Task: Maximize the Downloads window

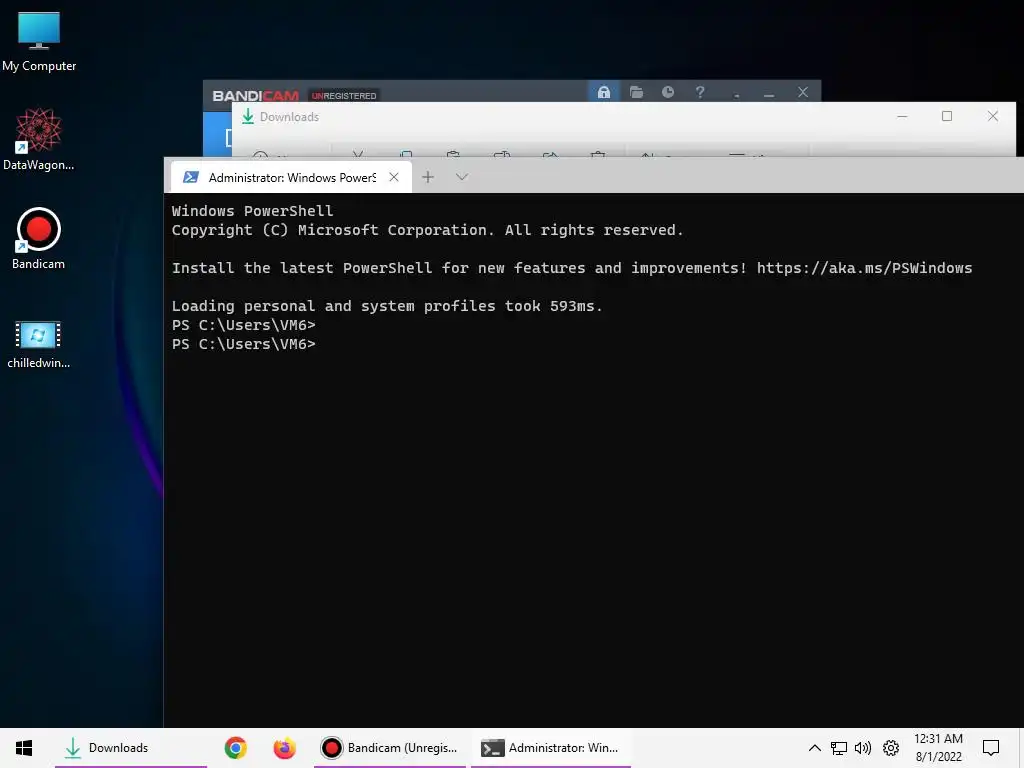Action: point(947,116)
